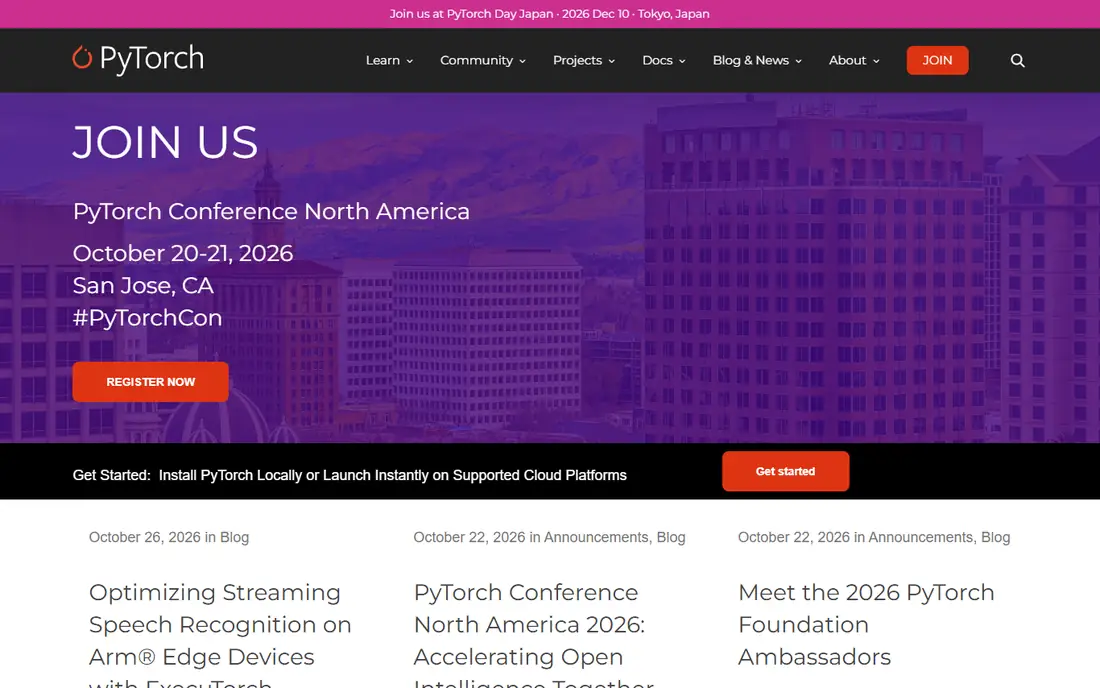Click the PyTorch flame logo icon

click(82, 58)
